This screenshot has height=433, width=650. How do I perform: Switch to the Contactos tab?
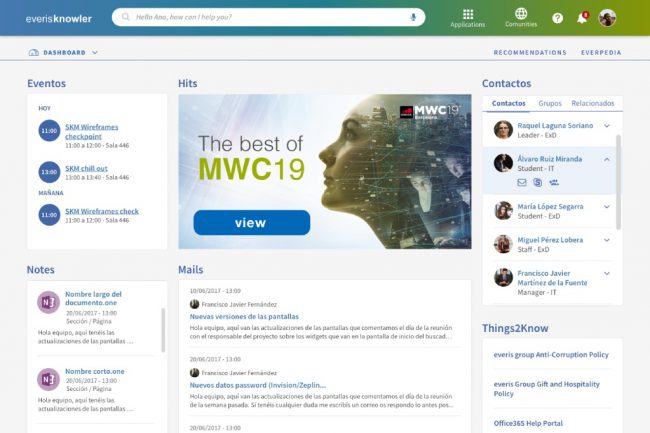click(508, 103)
